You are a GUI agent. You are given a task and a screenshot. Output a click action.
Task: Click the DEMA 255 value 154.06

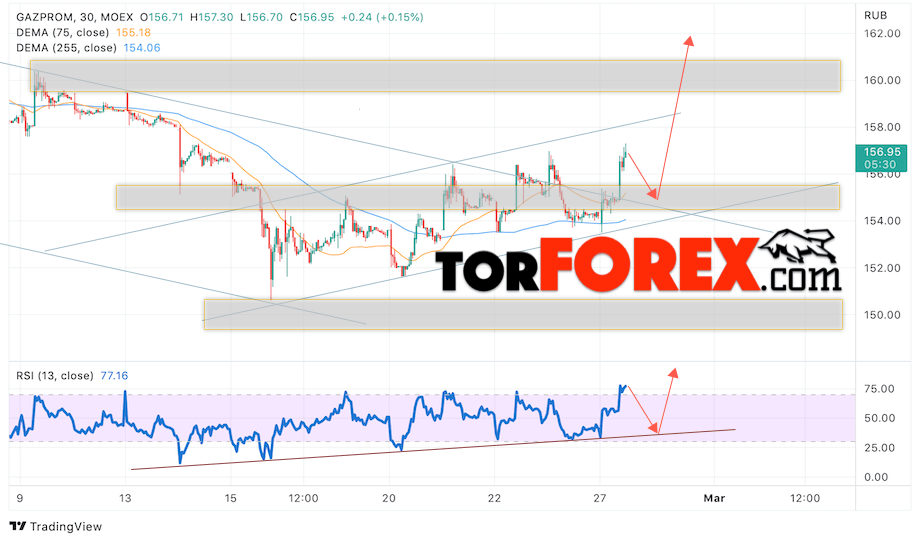point(141,48)
